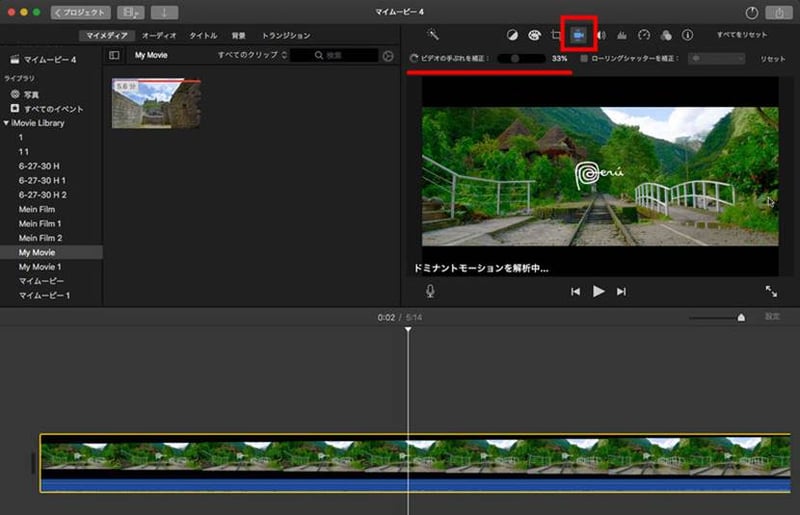The height and width of the screenshot is (515, 800).
Task: Show the clip information icon
Action: click(x=687, y=35)
